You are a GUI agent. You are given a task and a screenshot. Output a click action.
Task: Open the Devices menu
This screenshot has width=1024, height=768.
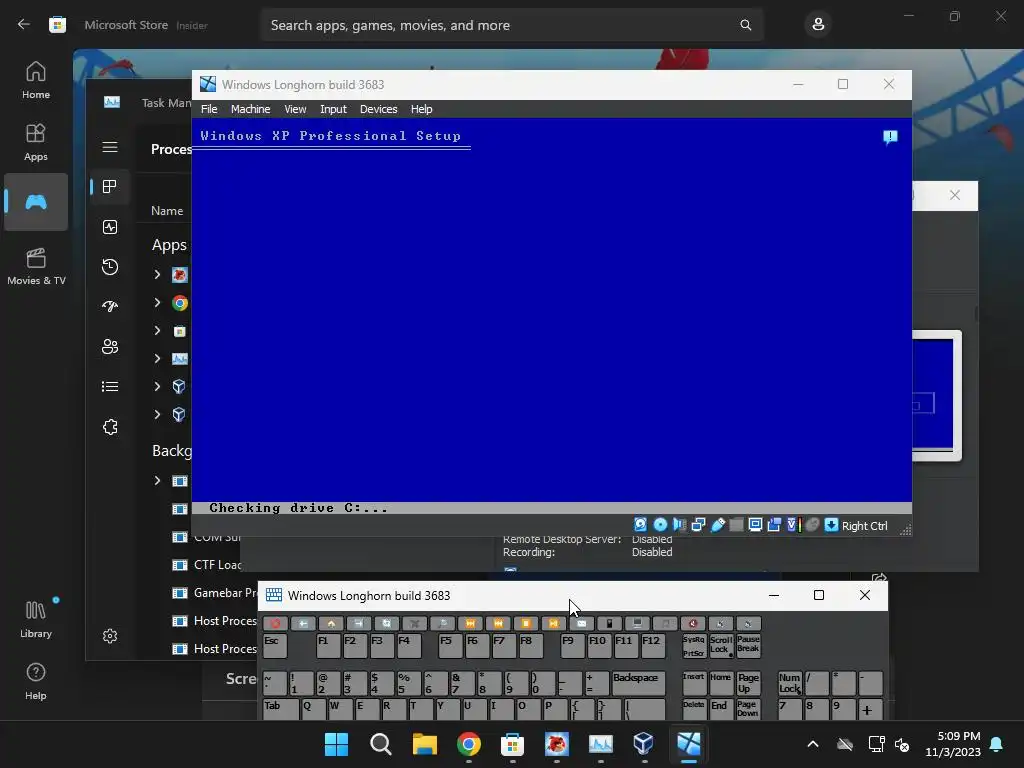pos(378,109)
